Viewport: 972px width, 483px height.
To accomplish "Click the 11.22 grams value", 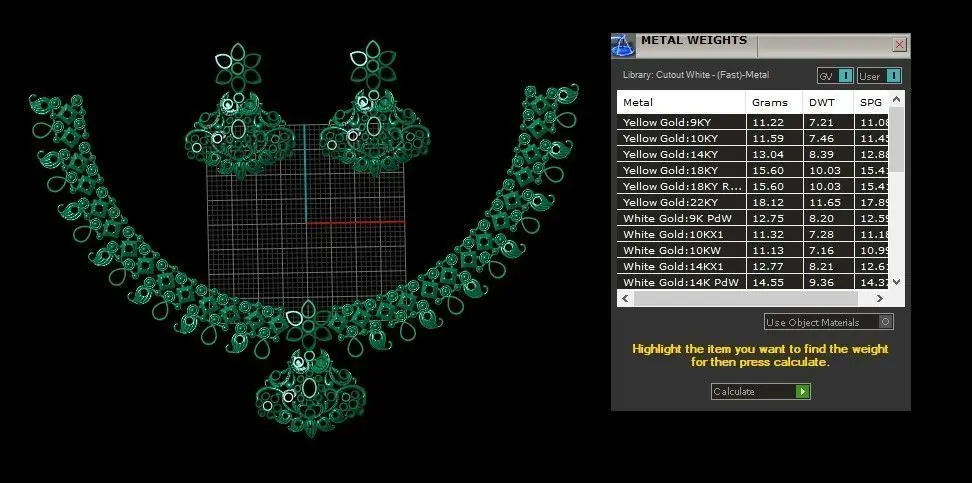I will 767,122.
